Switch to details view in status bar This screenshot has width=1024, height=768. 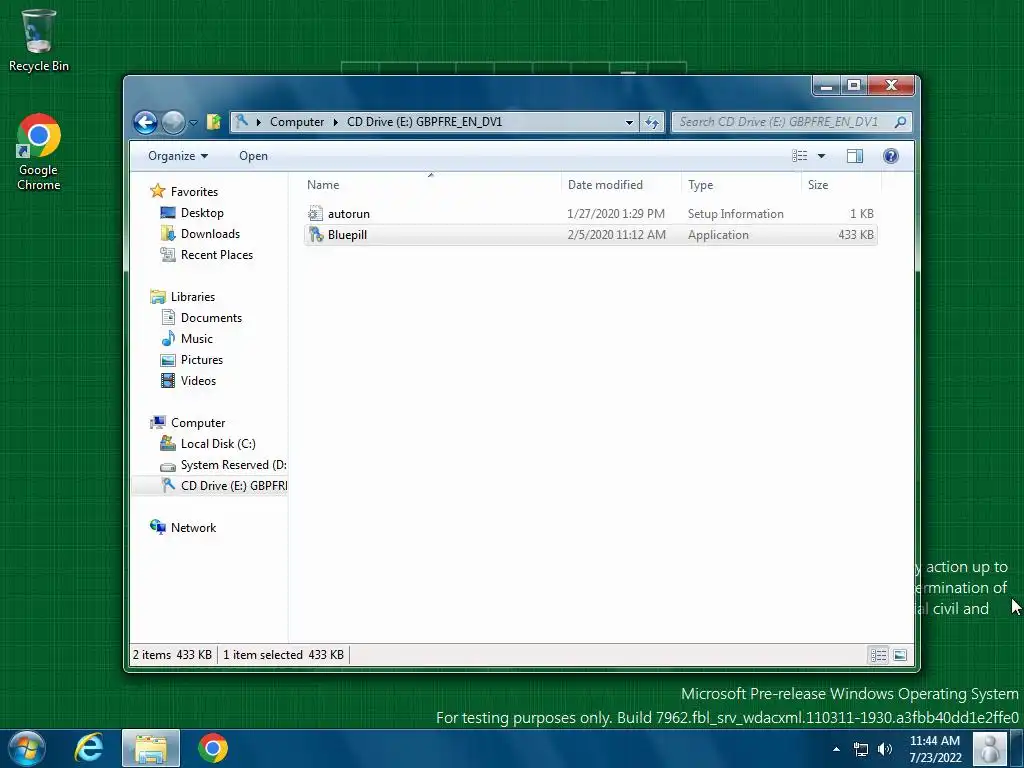[x=879, y=655]
